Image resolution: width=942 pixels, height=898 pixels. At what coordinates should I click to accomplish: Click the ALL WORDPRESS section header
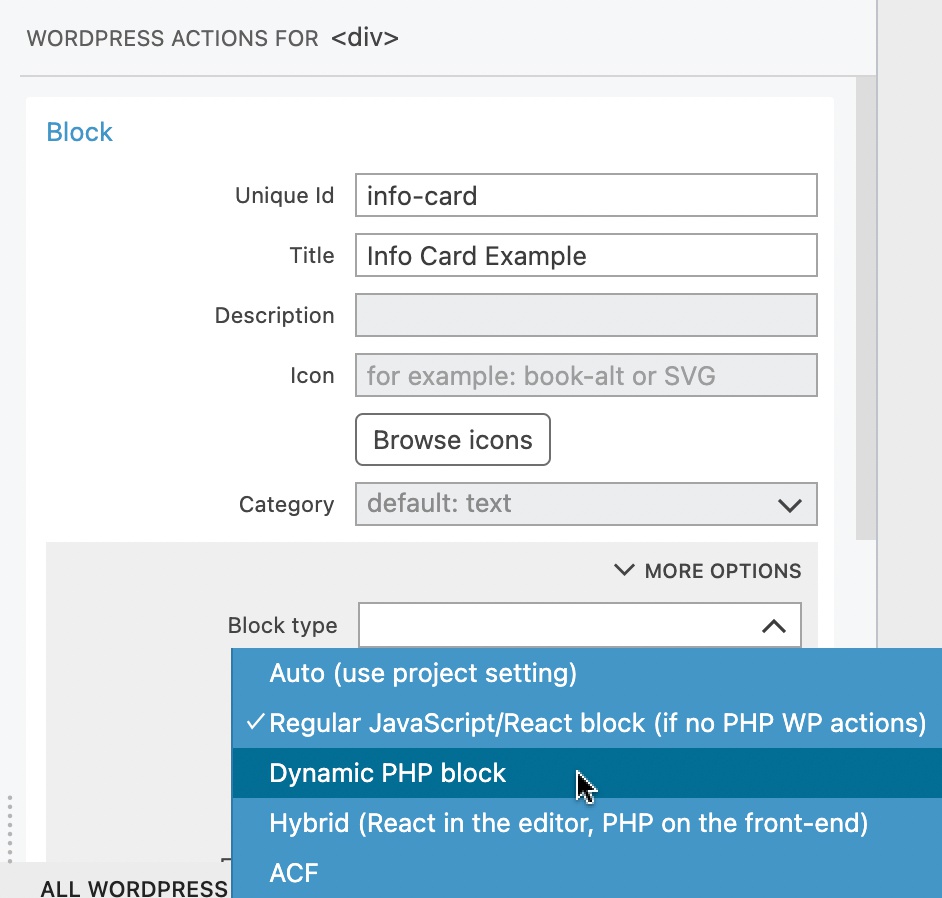134,888
